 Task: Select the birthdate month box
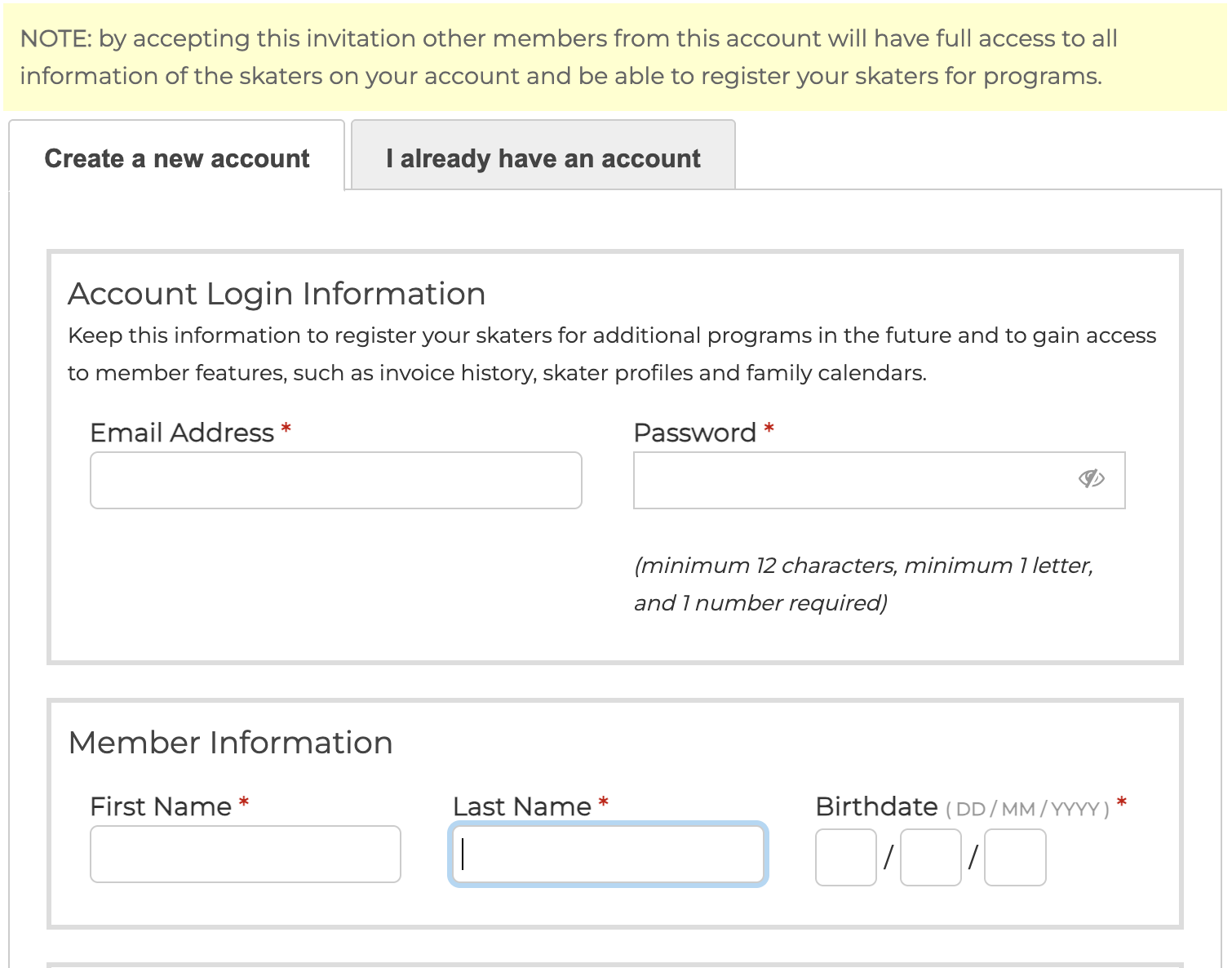(931, 857)
